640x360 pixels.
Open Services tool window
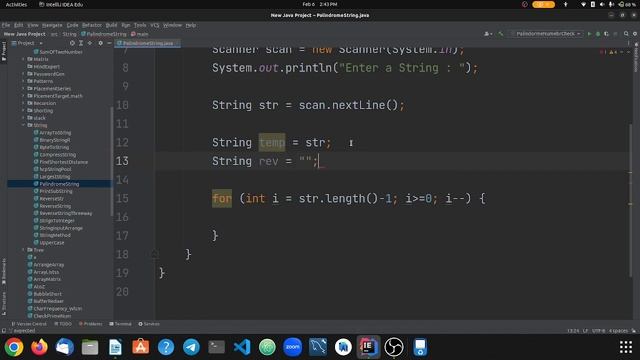[x=149, y=324]
